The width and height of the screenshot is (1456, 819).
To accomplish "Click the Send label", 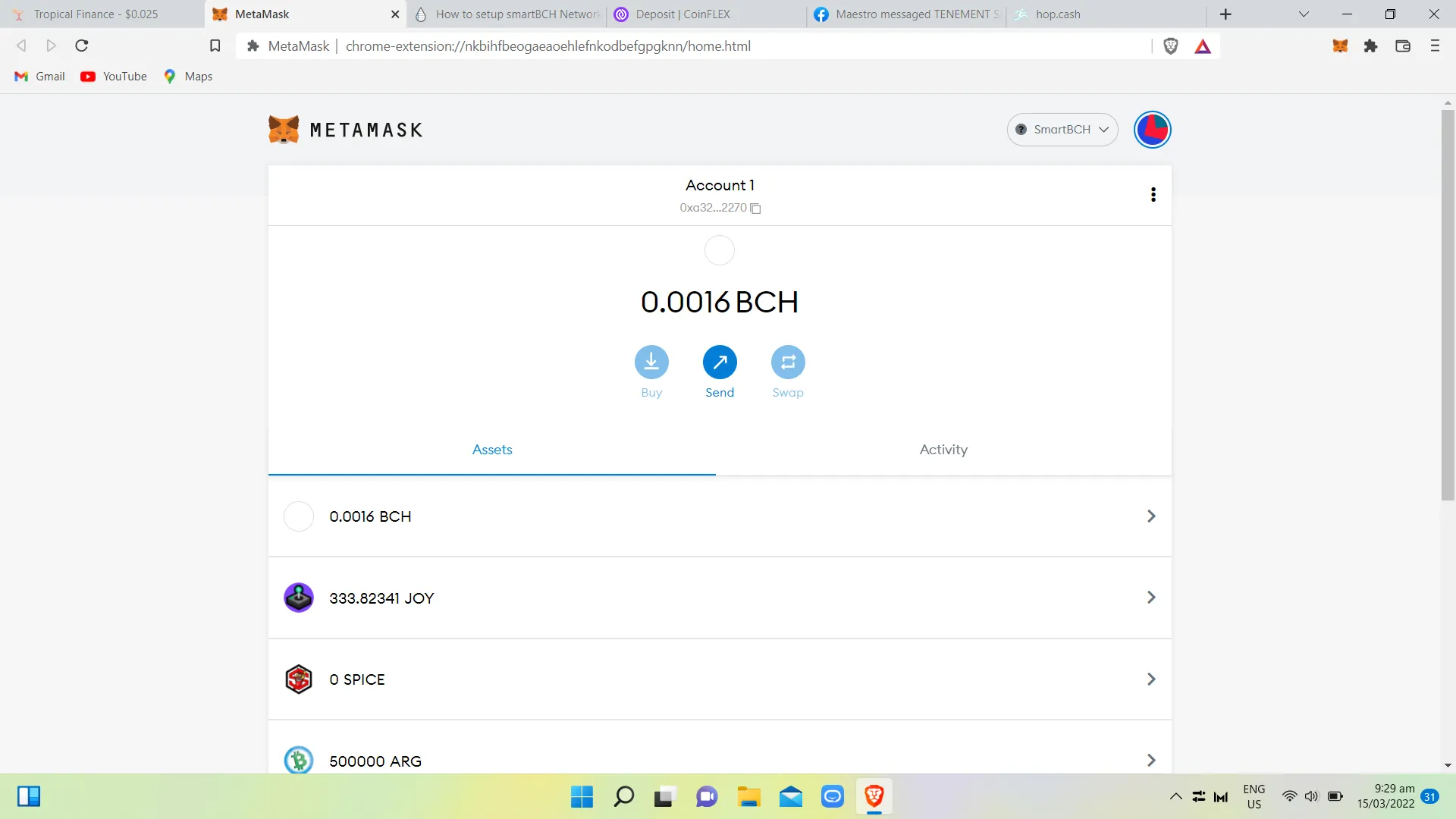I will click(x=720, y=393).
